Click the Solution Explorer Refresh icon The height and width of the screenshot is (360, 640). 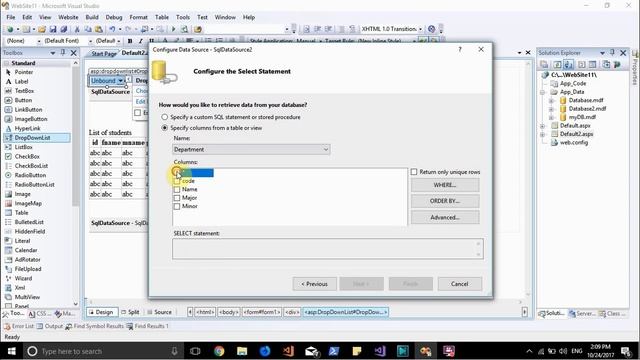pyautogui.click(x=557, y=64)
